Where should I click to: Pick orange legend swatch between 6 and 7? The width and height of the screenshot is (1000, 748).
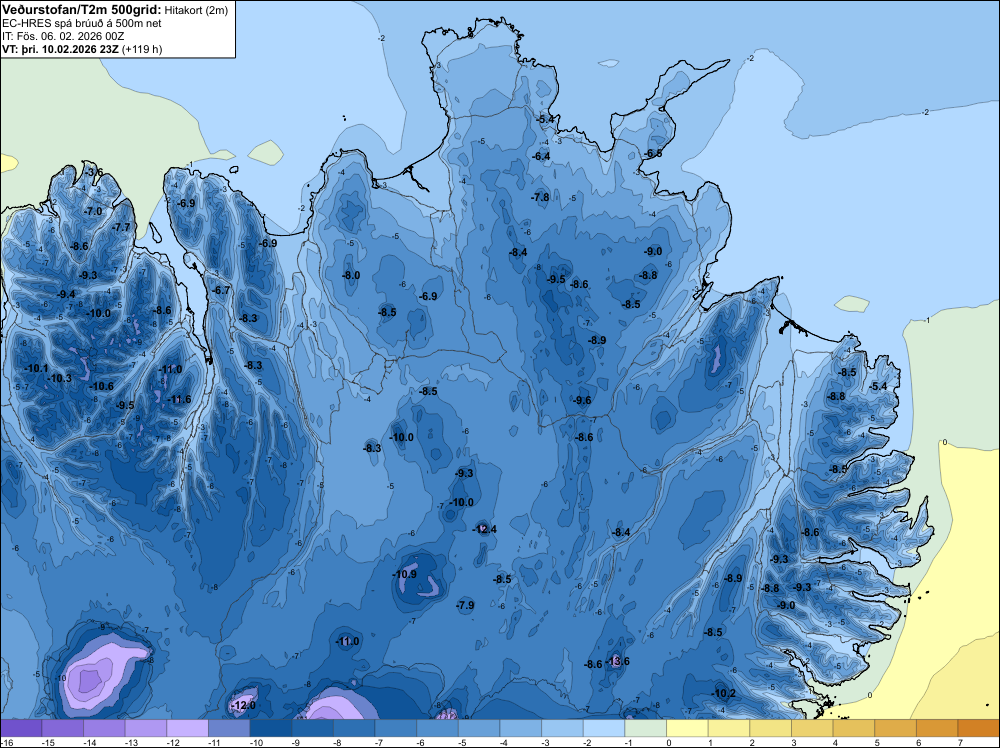(938, 728)
